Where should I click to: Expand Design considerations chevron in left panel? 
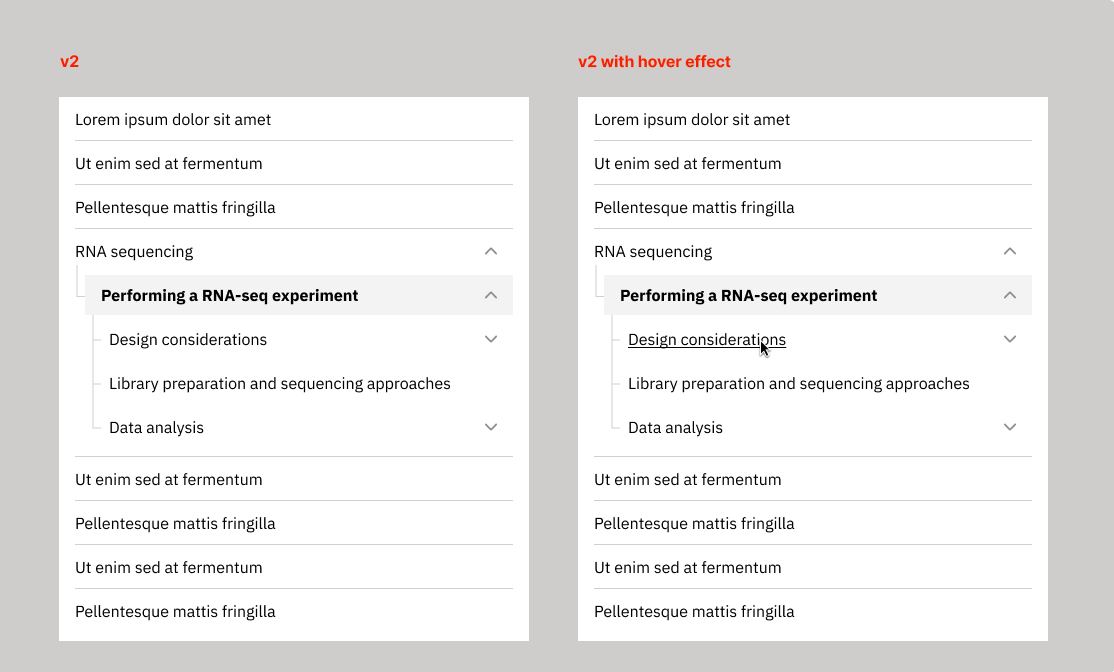click(x=491, y=340)
